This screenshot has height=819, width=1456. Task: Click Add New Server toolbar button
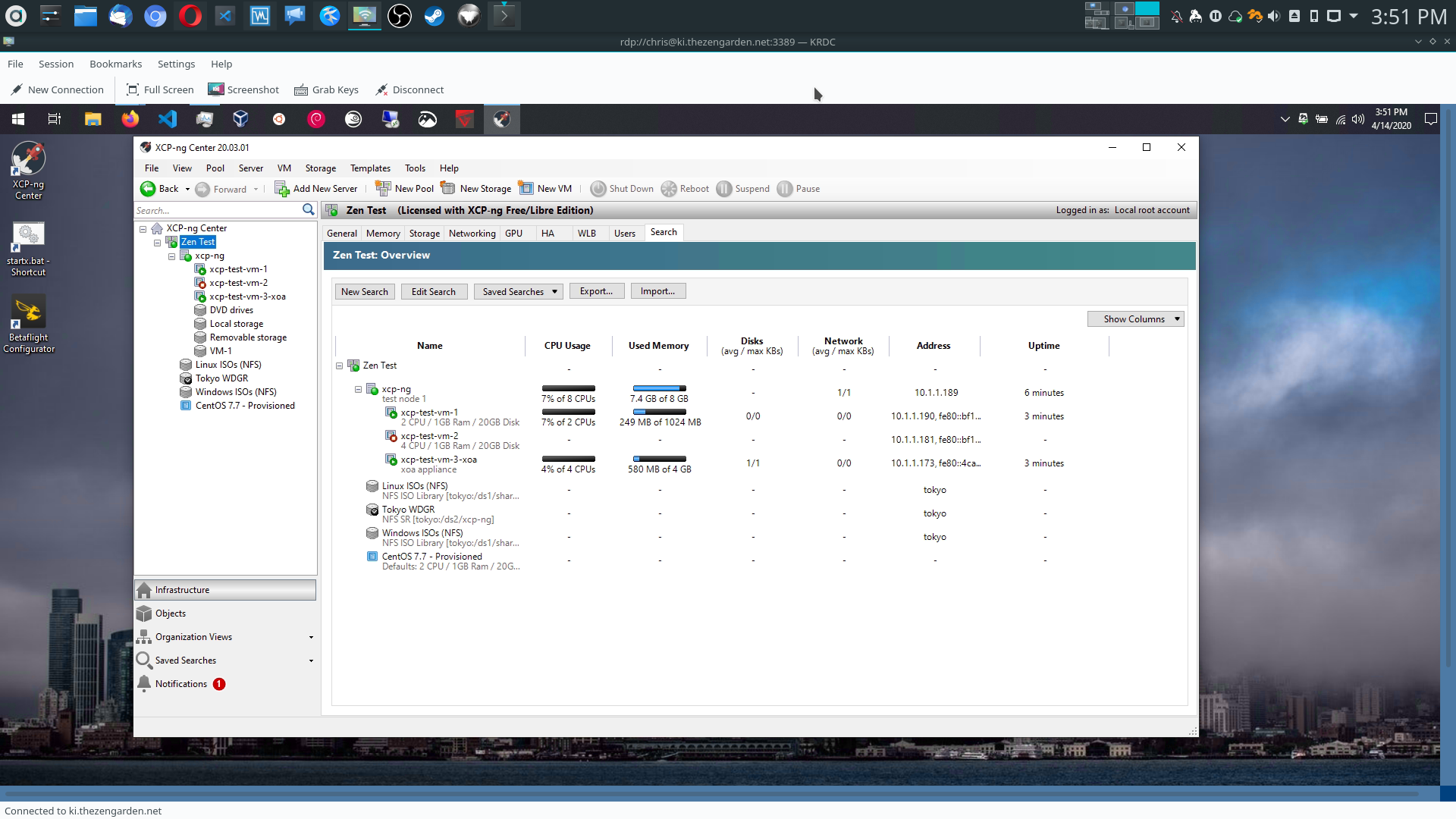315,189
